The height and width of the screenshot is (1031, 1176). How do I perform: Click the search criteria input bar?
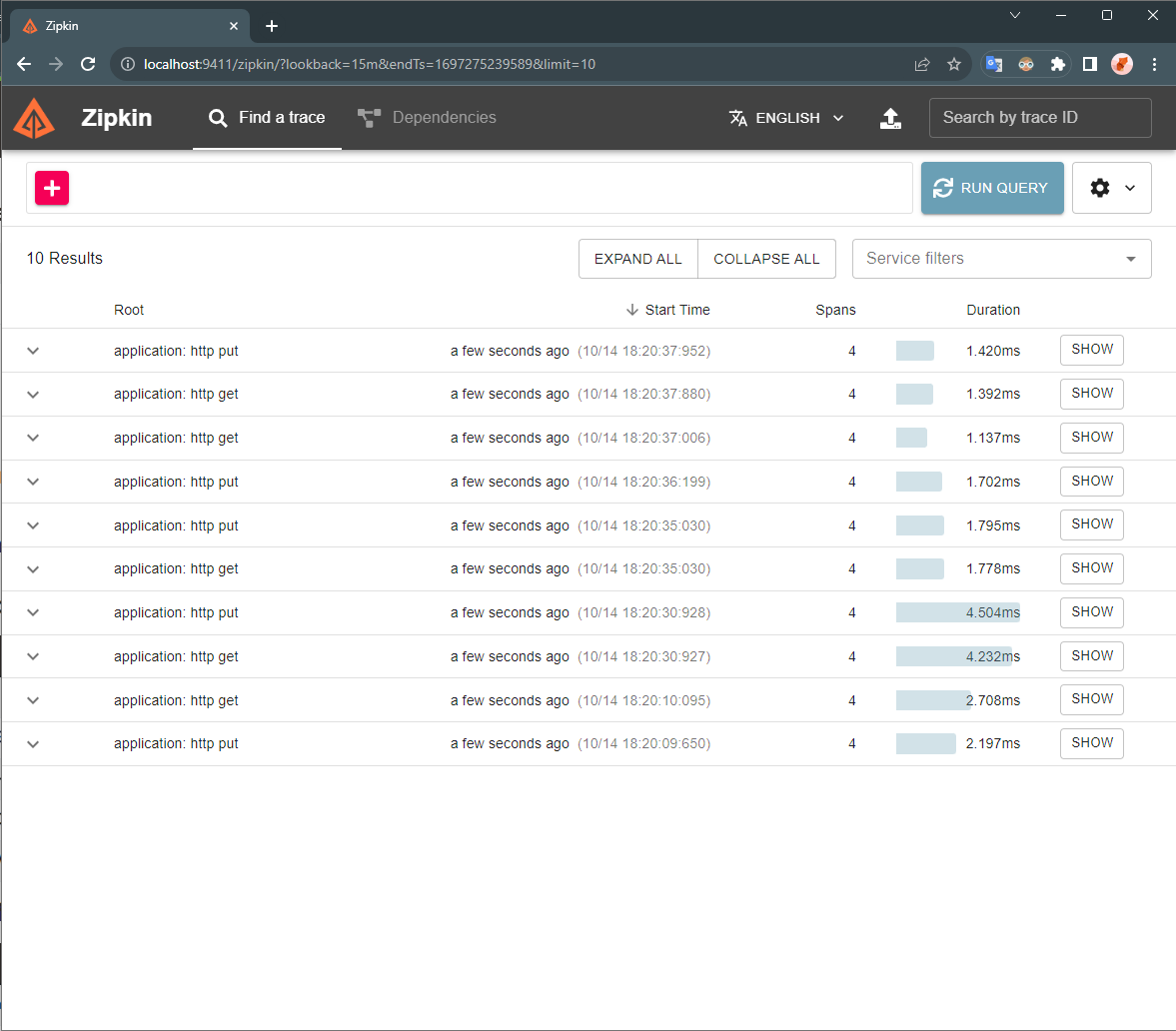470,188
